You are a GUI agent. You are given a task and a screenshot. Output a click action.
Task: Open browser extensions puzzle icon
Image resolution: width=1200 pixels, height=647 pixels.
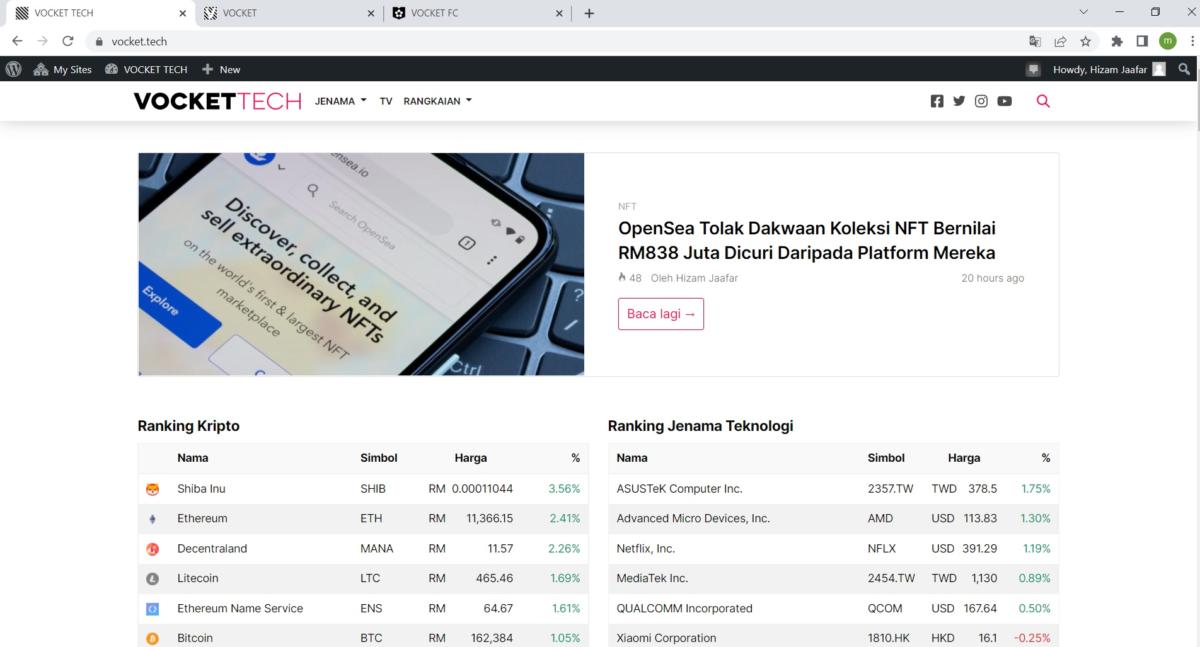pos(1117,41)
